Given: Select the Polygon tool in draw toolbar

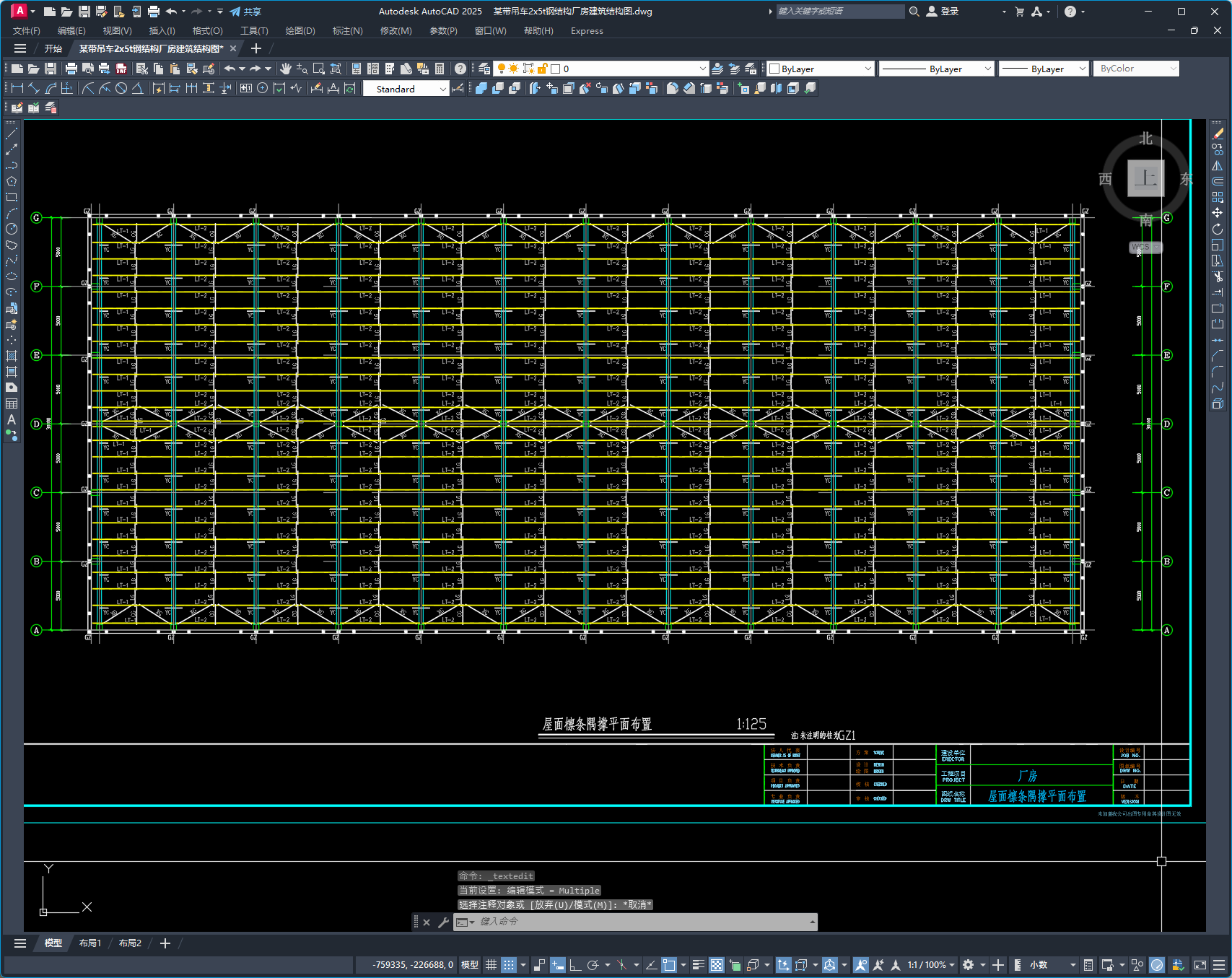Looking at the screenshot, I should tap(12, 181).
